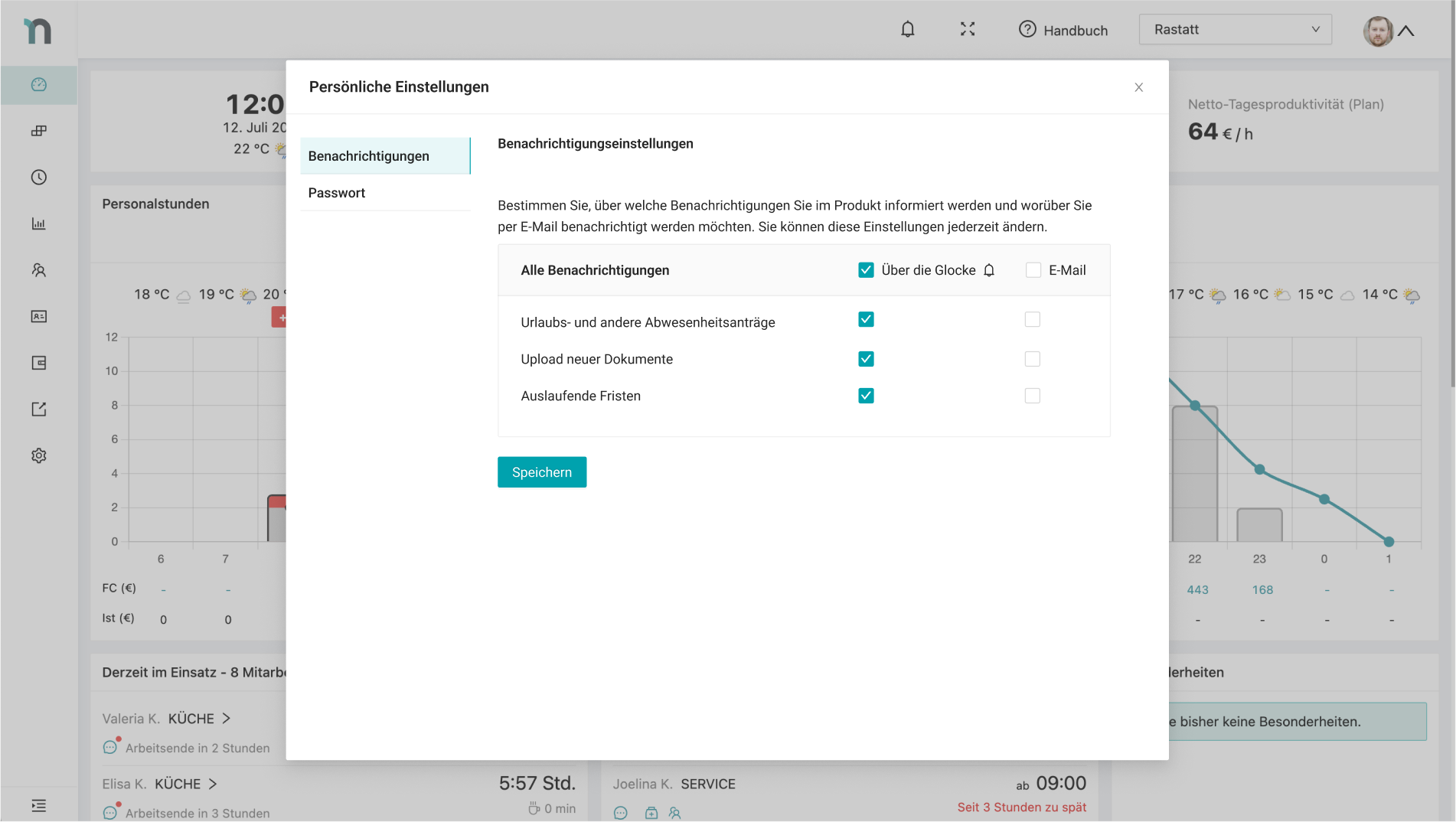The width and height of the screenshot is (1456, 822).
Task: Expand the sidebar menu at bottom
Action: [39, 805]
